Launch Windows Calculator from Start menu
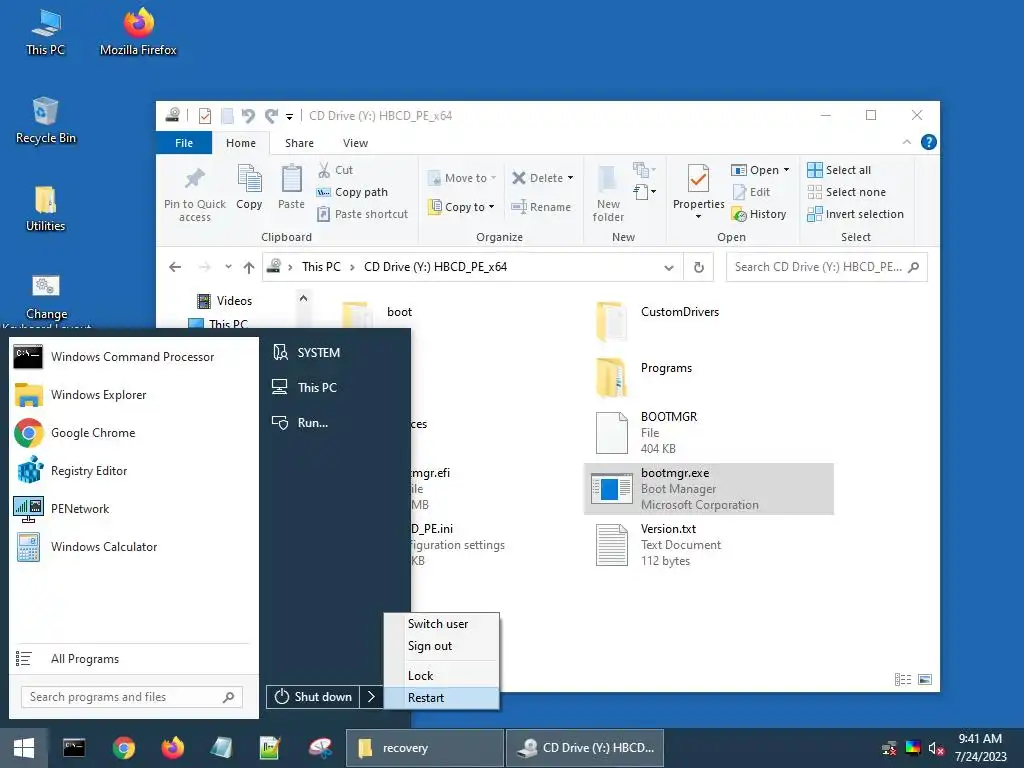This screenshot has width=1024, height=768. (x=133, y=547)
